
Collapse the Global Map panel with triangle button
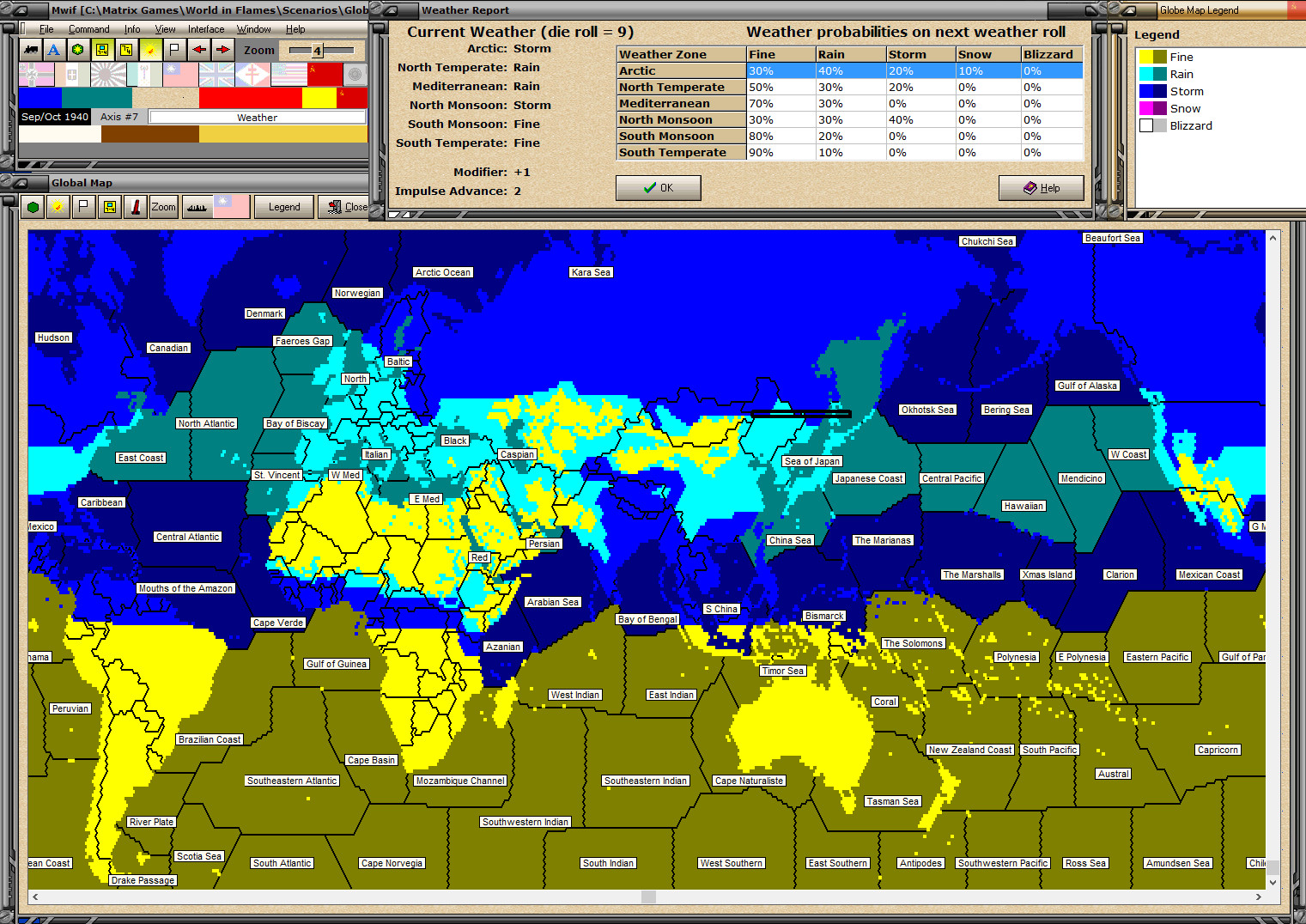pos(22,183)
